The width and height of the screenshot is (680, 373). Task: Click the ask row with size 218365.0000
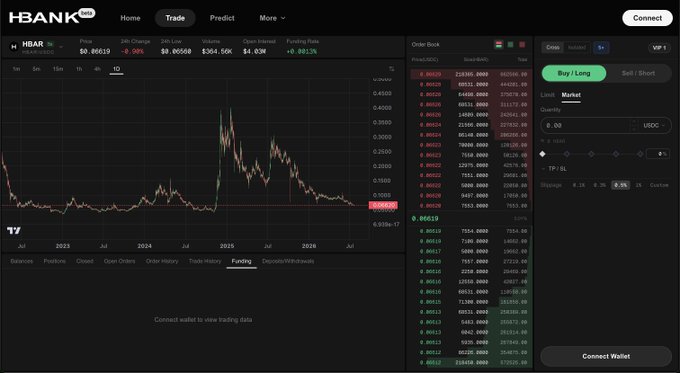(471, 74)
